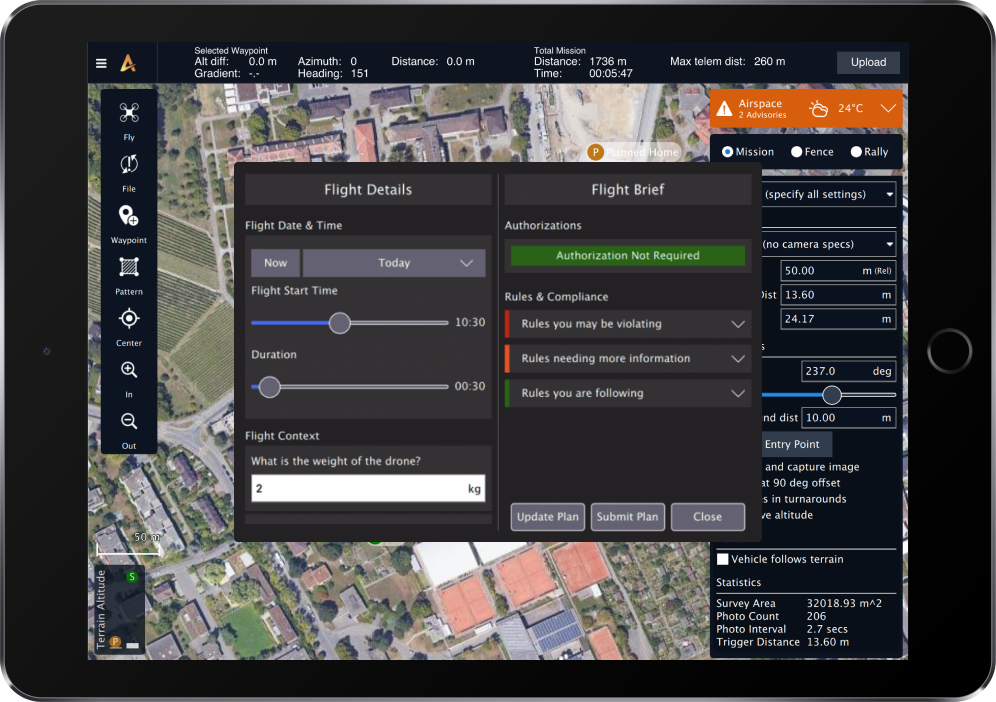The image size is (996, 702).
Task: Click the Heading 151 value
Action: (360, 74)
